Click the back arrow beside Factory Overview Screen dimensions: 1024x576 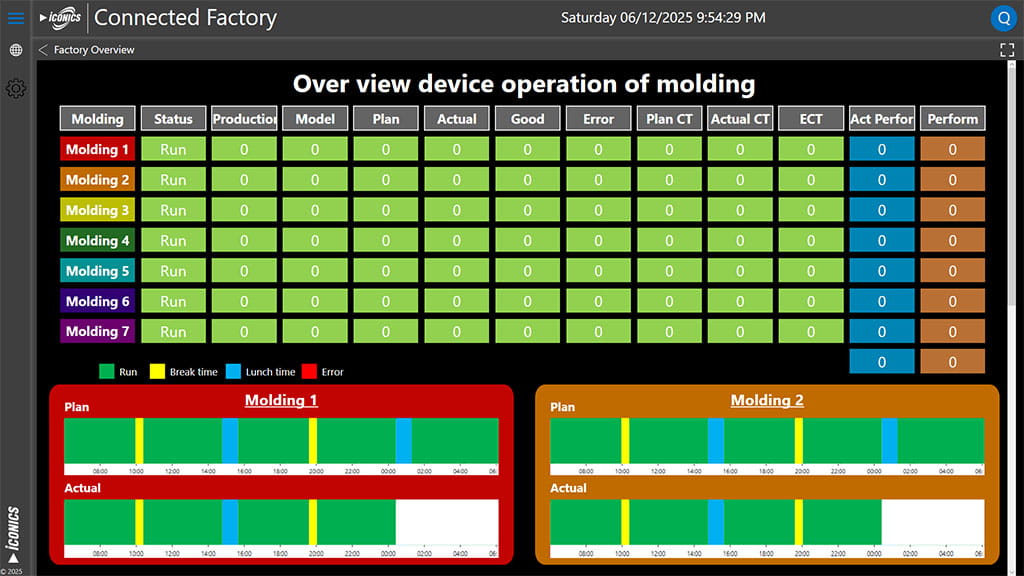pos(43,50)
